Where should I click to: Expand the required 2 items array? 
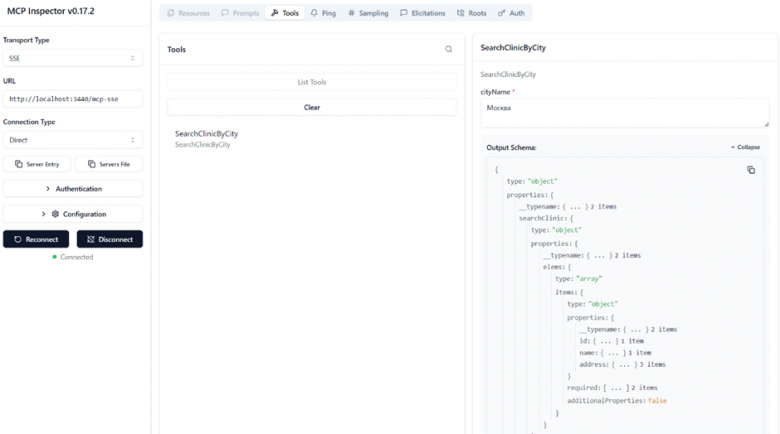click(612, 388)
